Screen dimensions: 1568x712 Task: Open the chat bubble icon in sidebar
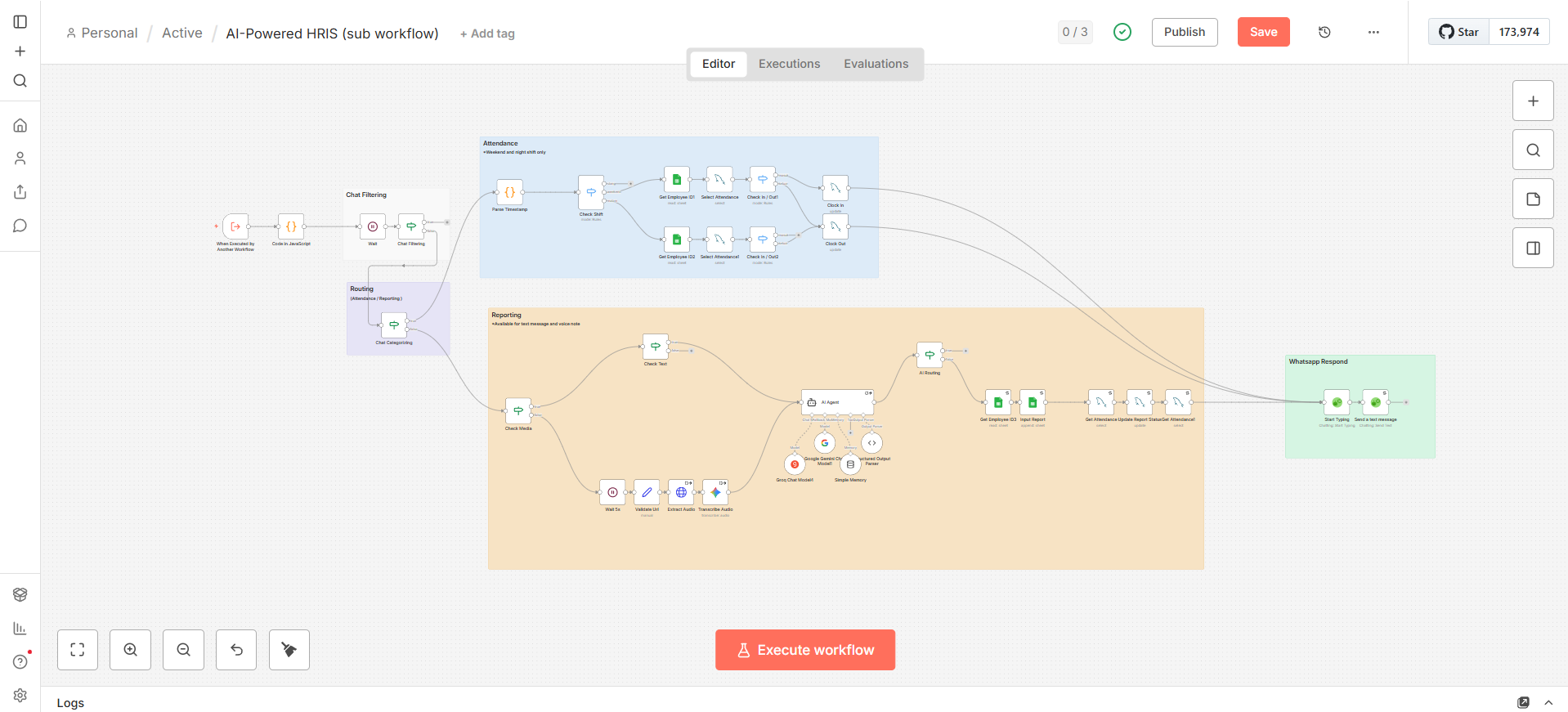[20, 226]
